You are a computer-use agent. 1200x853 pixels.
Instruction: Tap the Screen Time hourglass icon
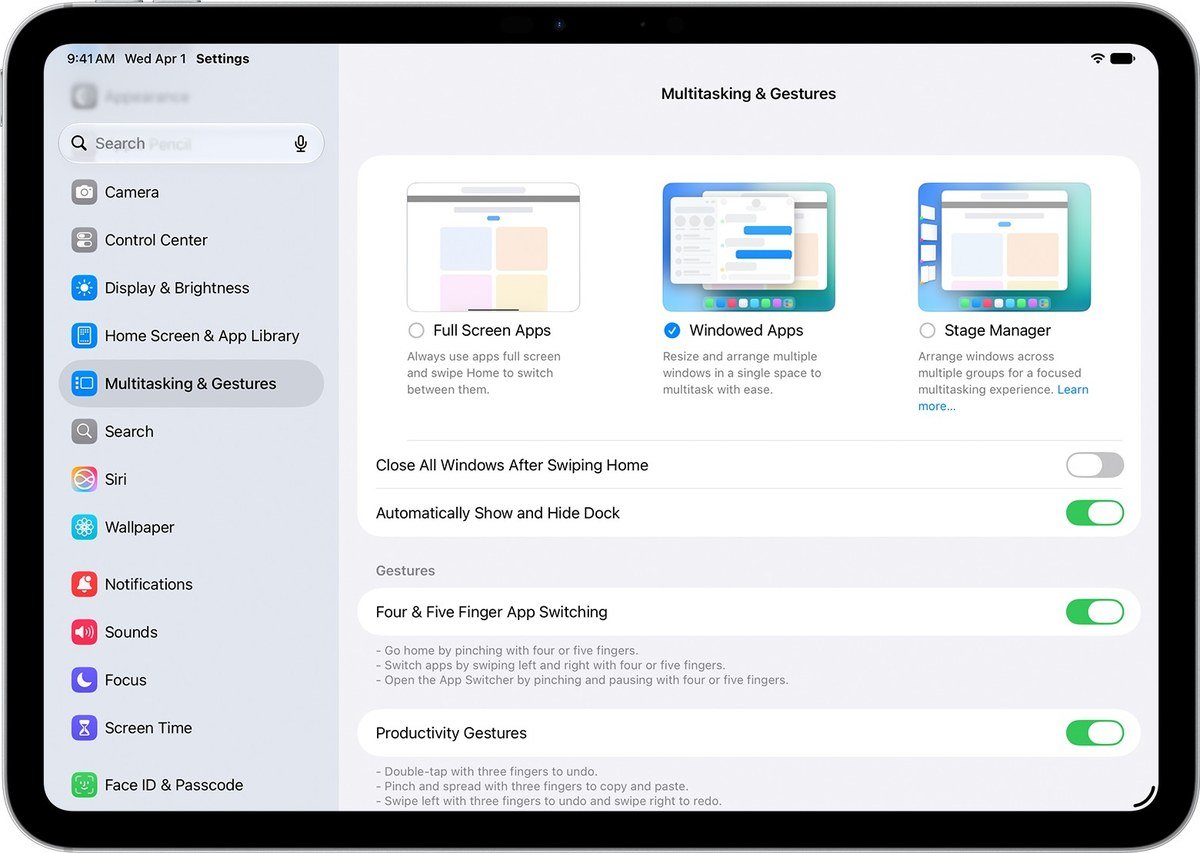[84, 728]
